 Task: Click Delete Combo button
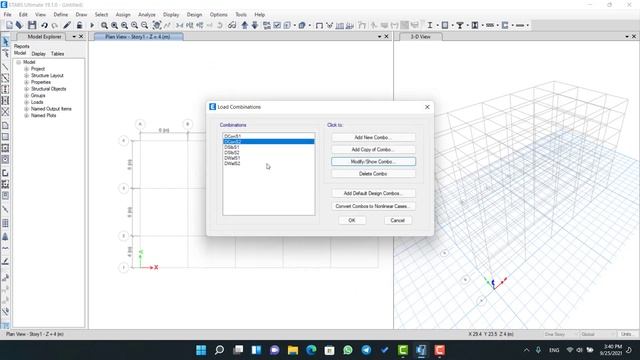tap(373, 174)
